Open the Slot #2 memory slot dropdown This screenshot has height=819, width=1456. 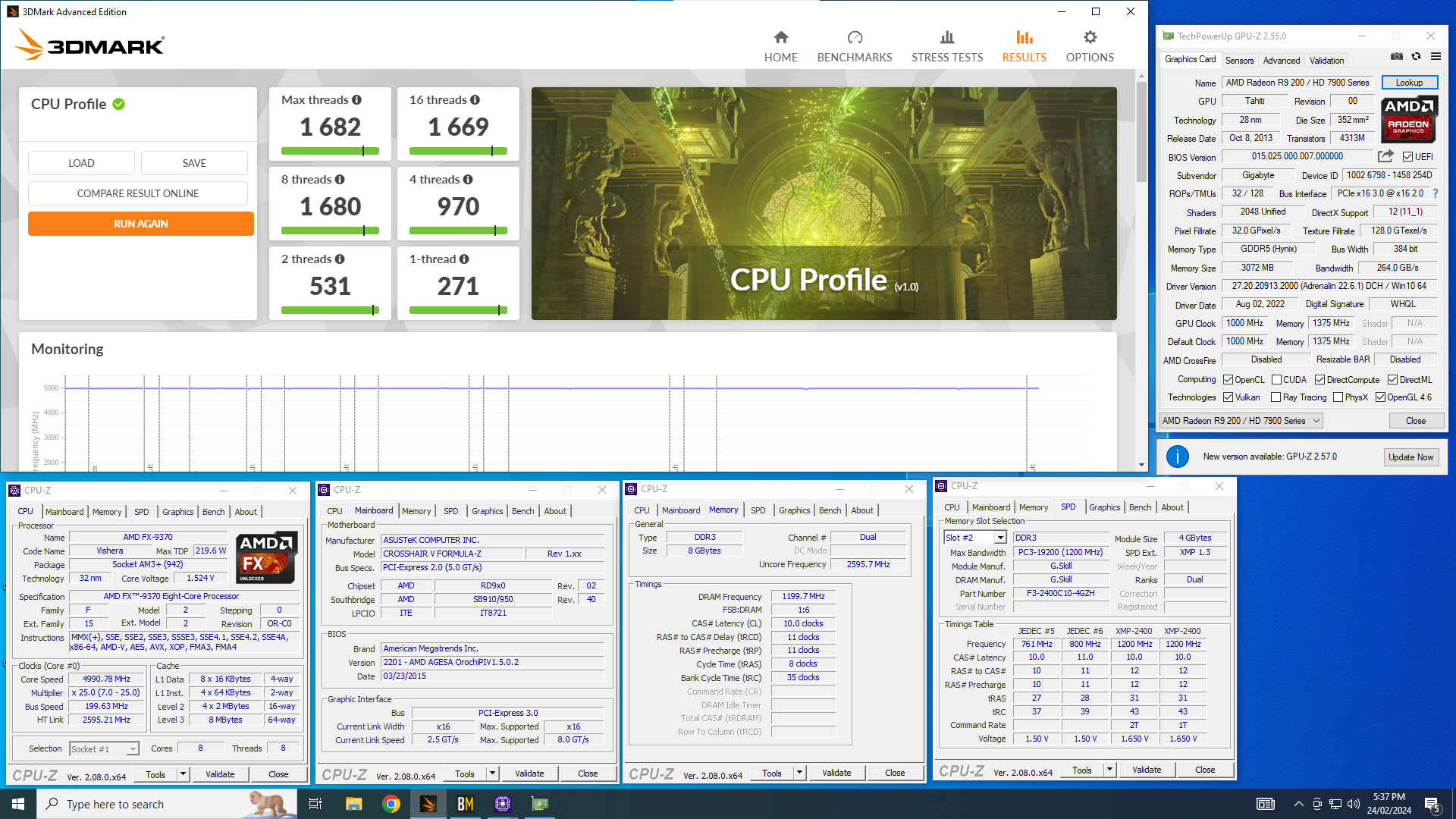click(x=975, y=538)
